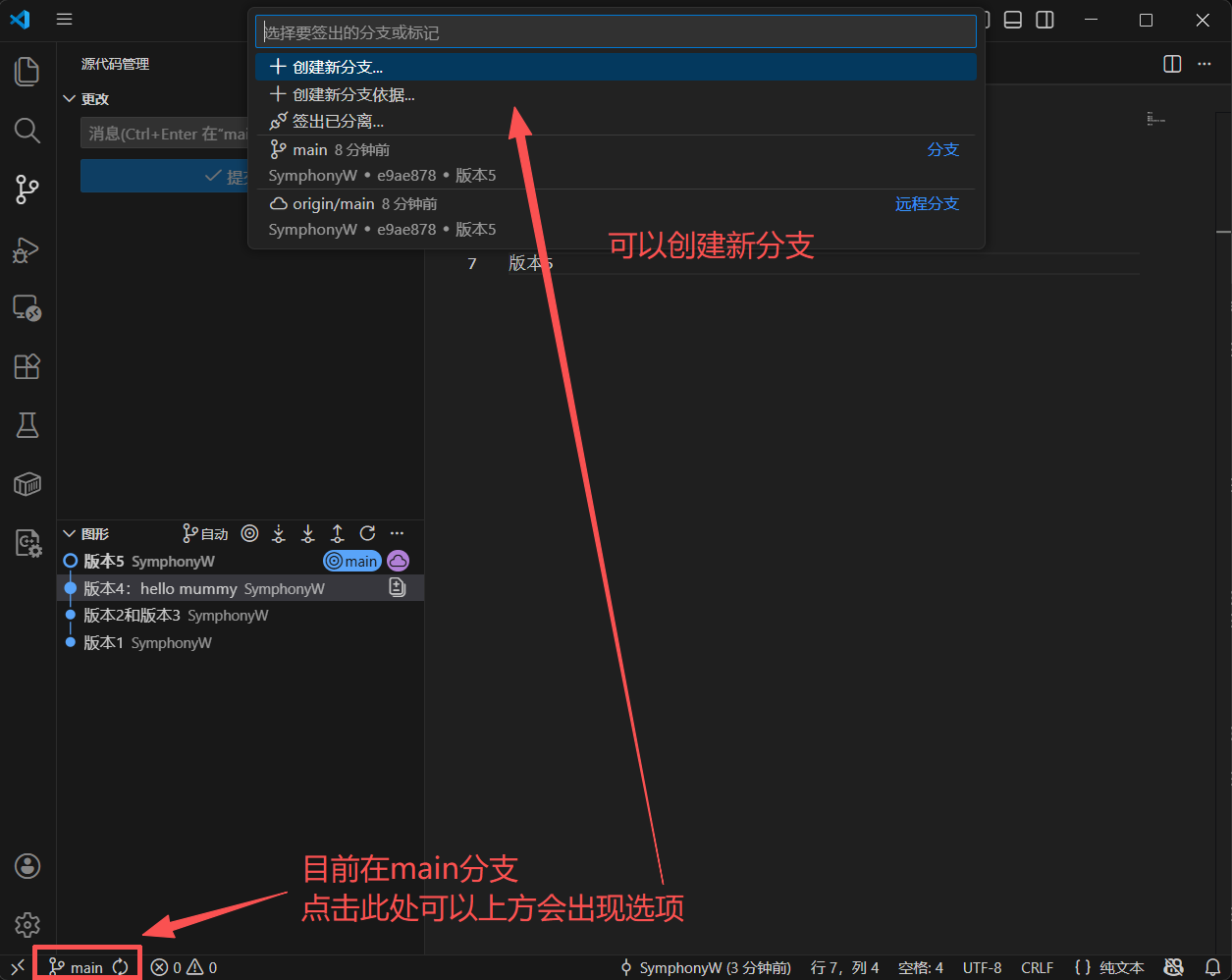The image size is (1232, 980).
Task: Open the Source Control view icon
Action: coord(27,190)
